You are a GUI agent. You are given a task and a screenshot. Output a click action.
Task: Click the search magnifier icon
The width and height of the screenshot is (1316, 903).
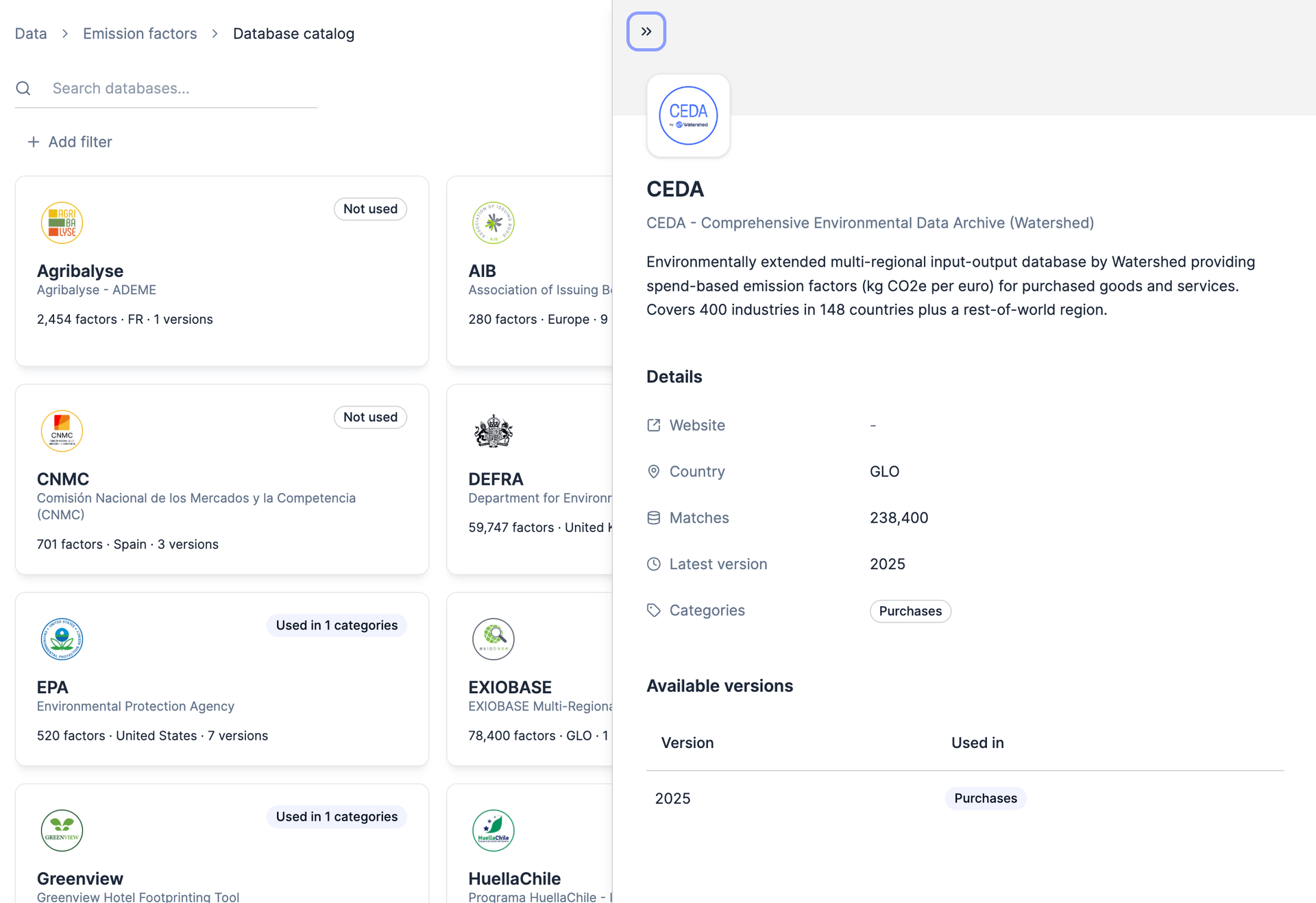point(23,88)
